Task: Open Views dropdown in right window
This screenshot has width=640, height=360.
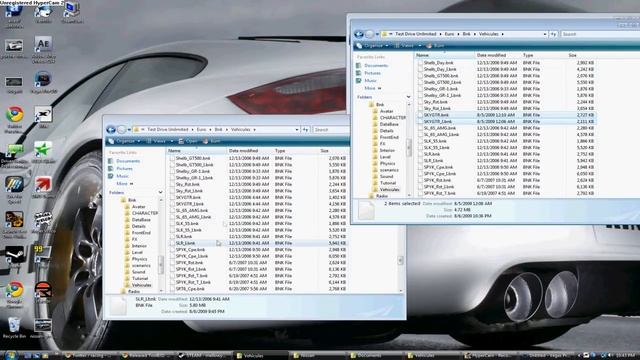Action: [x=407, y=46]
